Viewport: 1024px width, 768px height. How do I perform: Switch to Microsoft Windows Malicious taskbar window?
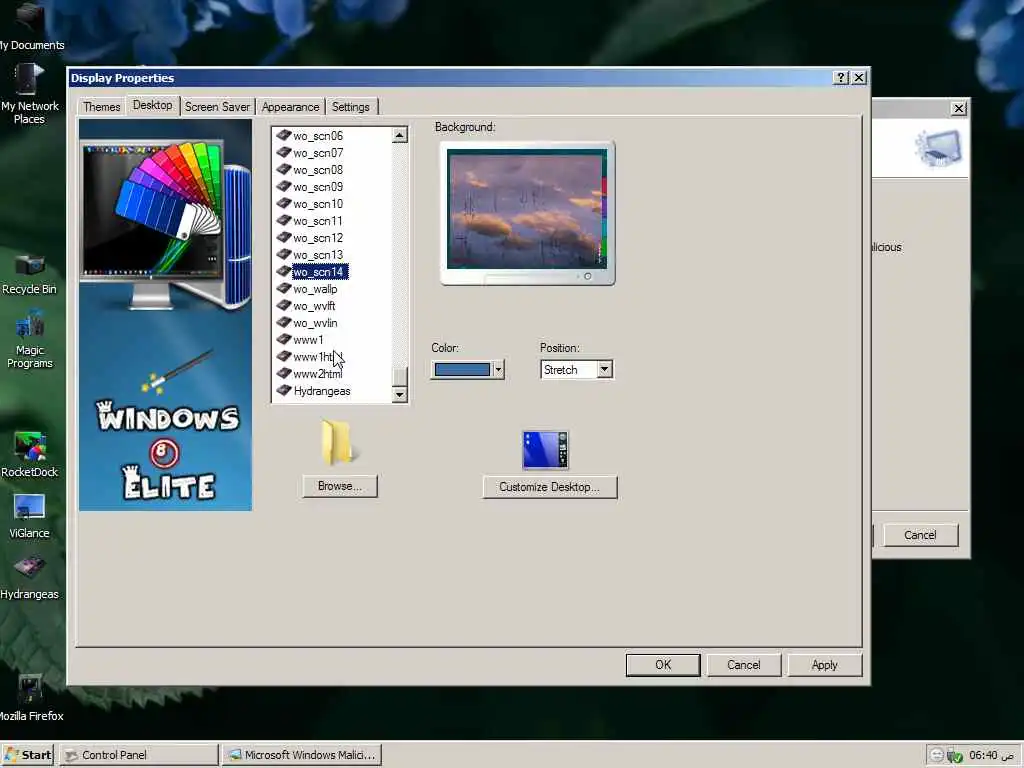click(x=302, y=755)
